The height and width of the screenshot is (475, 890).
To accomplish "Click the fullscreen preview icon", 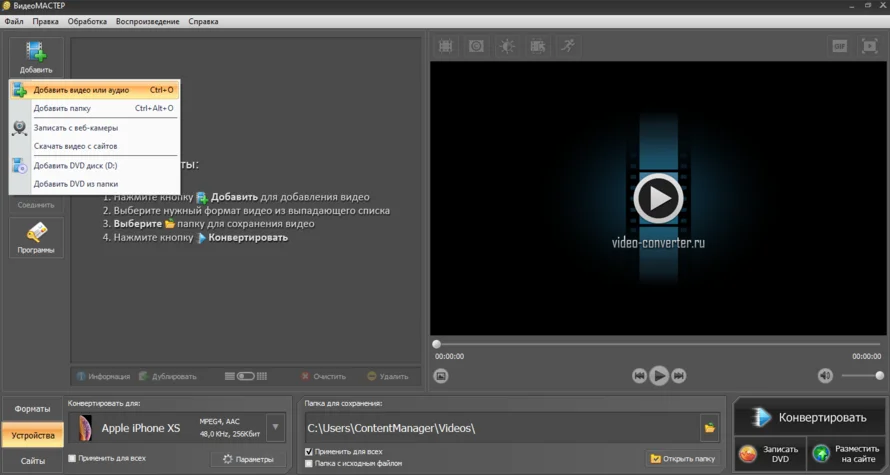I will [869, 46].
